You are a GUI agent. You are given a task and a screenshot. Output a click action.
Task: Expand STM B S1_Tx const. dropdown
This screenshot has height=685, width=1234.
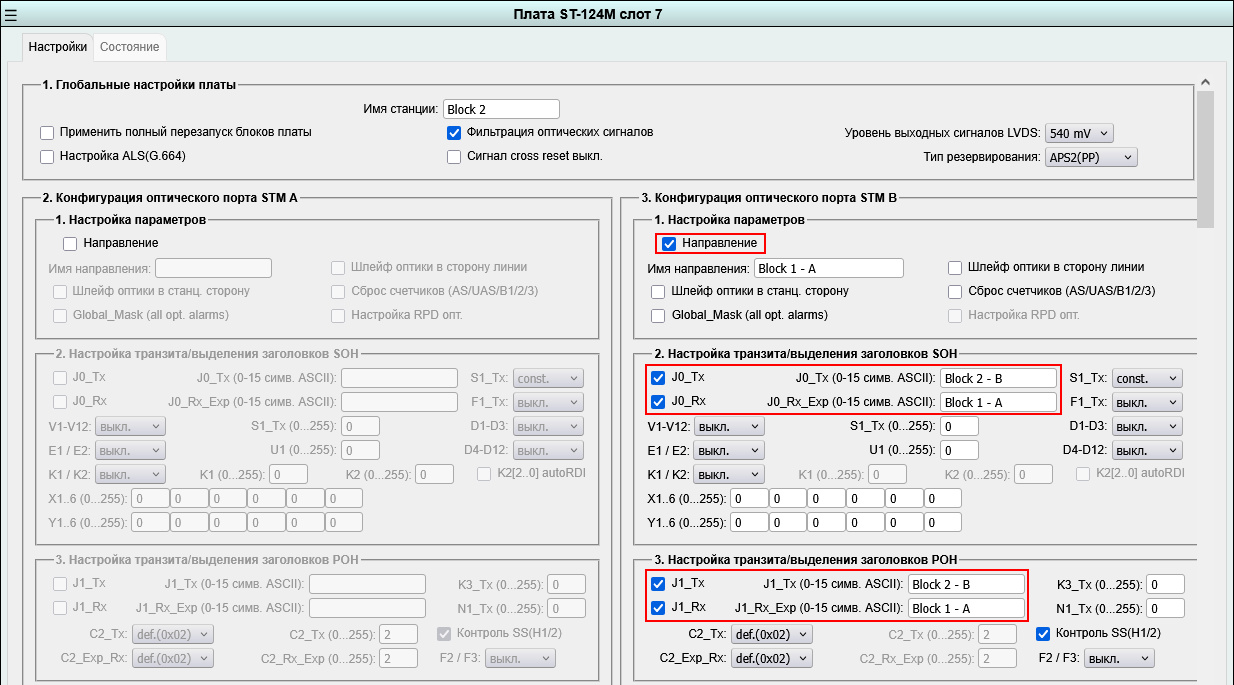point(1147,378)
